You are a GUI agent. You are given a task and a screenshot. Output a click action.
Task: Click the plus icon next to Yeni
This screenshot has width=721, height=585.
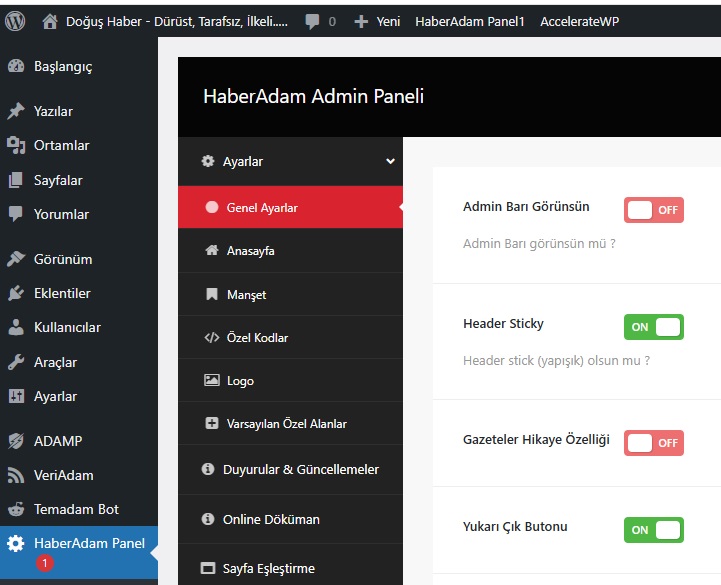361,22
